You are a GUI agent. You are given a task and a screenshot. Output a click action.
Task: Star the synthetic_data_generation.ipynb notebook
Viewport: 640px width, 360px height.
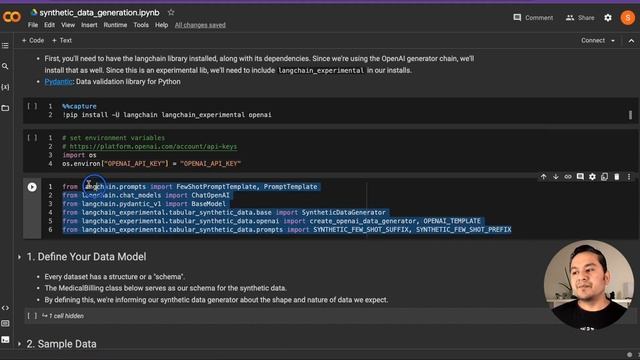pos(171,13)
